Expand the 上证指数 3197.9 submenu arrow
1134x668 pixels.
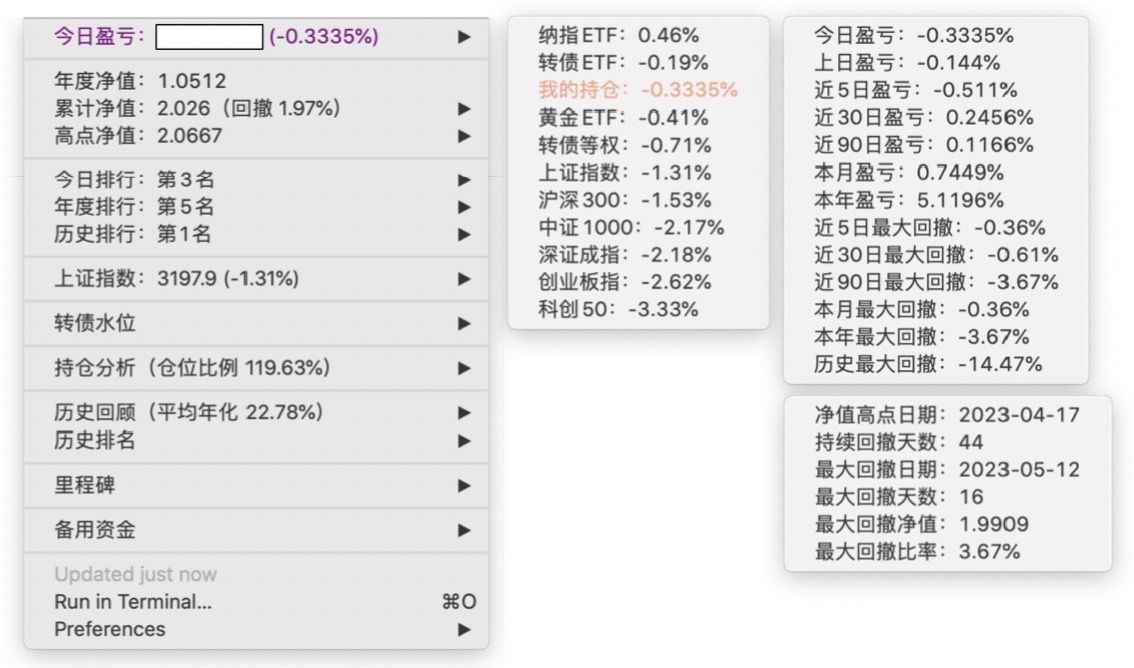pos(463,279)
